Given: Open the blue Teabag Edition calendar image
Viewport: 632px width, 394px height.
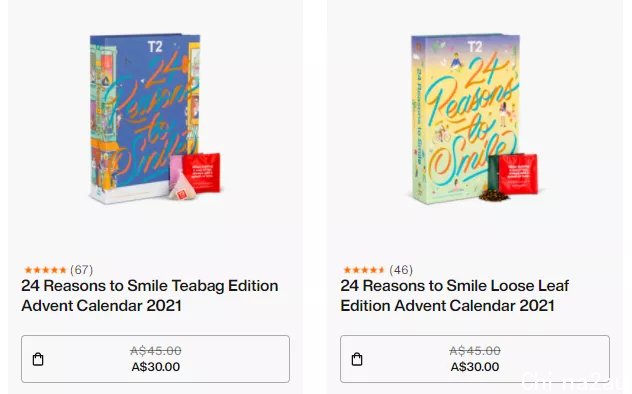Looking at the screenshot, I should click(x=154, y=118).
